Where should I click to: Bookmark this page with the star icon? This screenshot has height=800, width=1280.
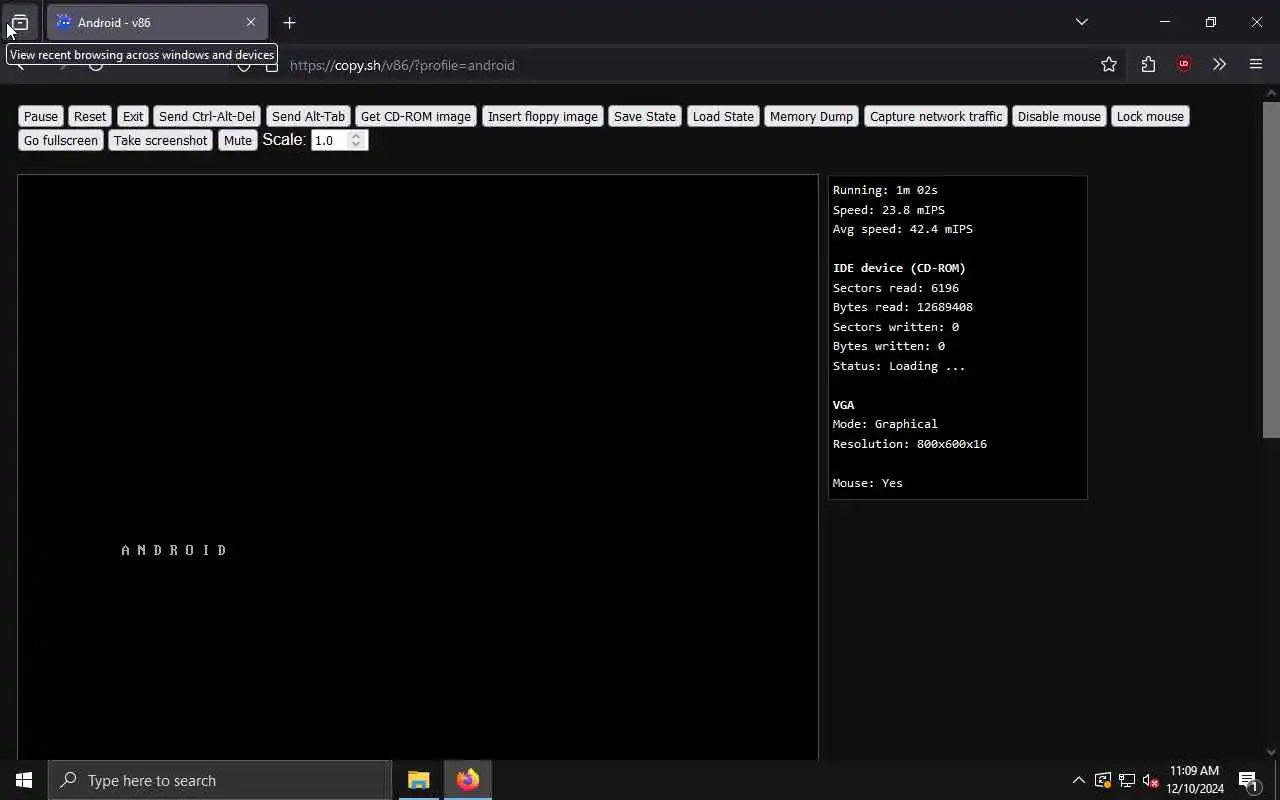(x=1109, y=64)
